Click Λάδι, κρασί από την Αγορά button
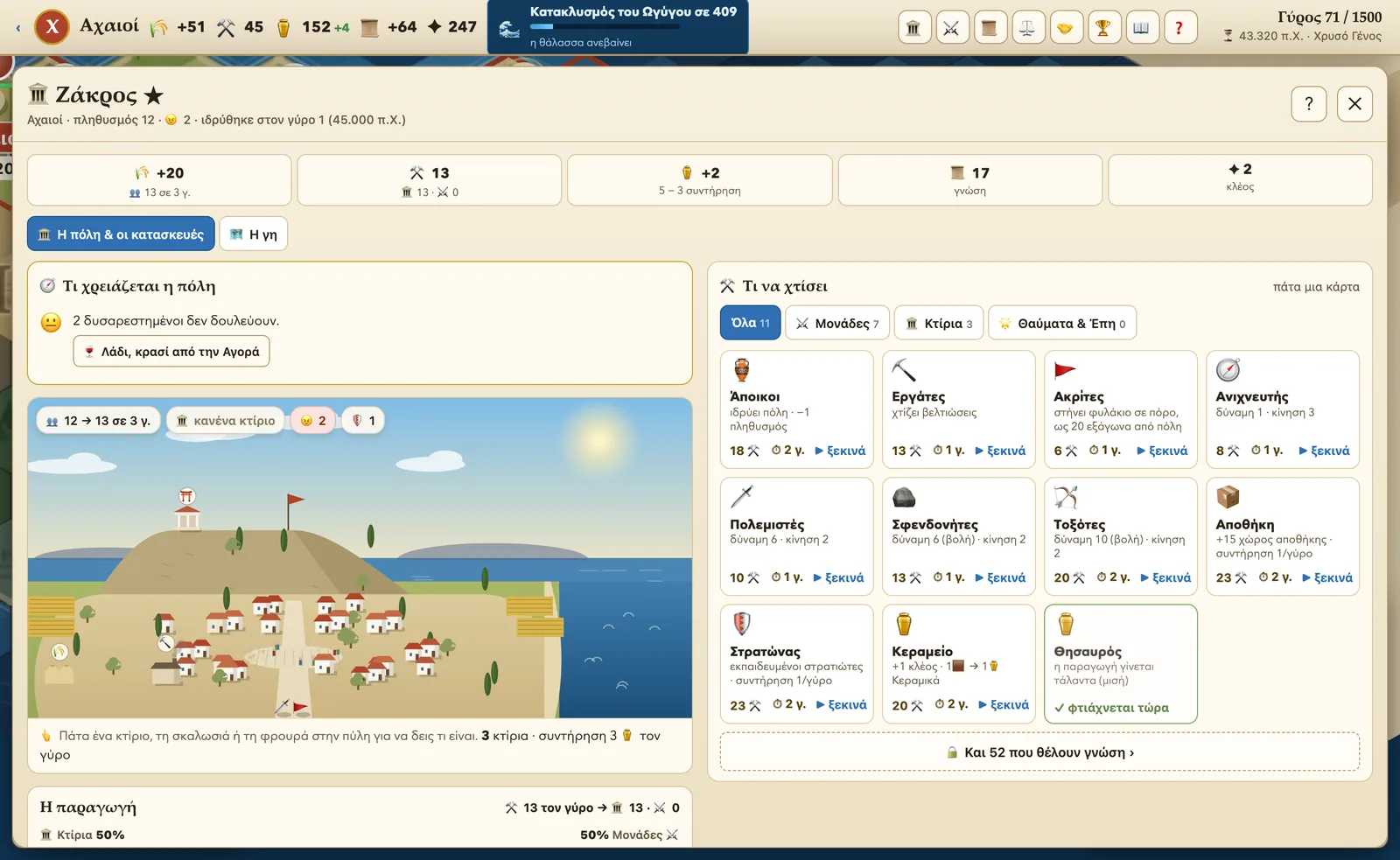Image resolution: width=1400 pixels, height=860 pixels. [x=171, y=352]
